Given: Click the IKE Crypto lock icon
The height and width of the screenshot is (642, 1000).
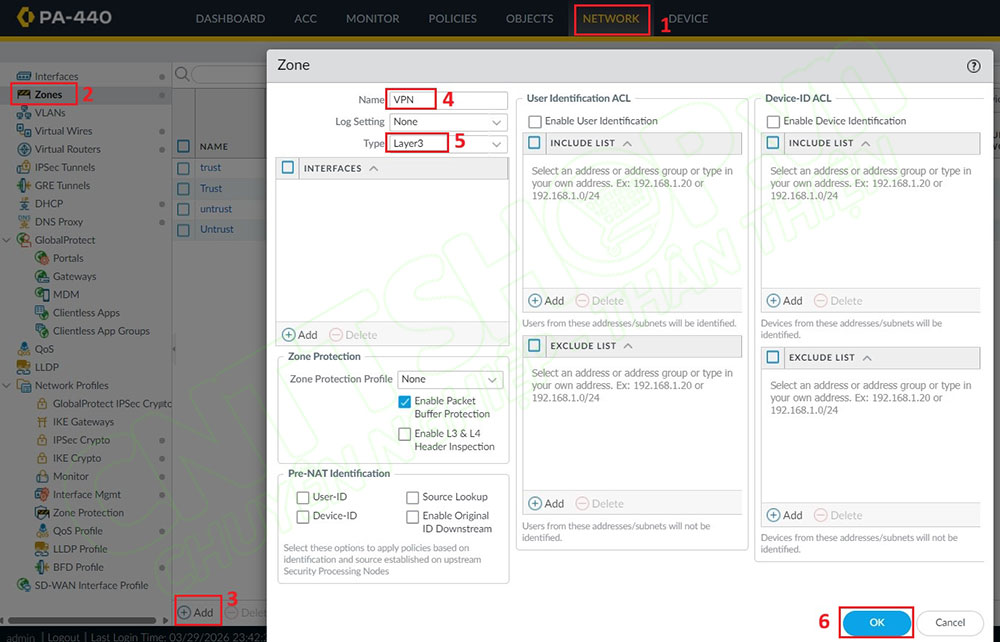Looking at the screenshot, I should tap(42, 458).
